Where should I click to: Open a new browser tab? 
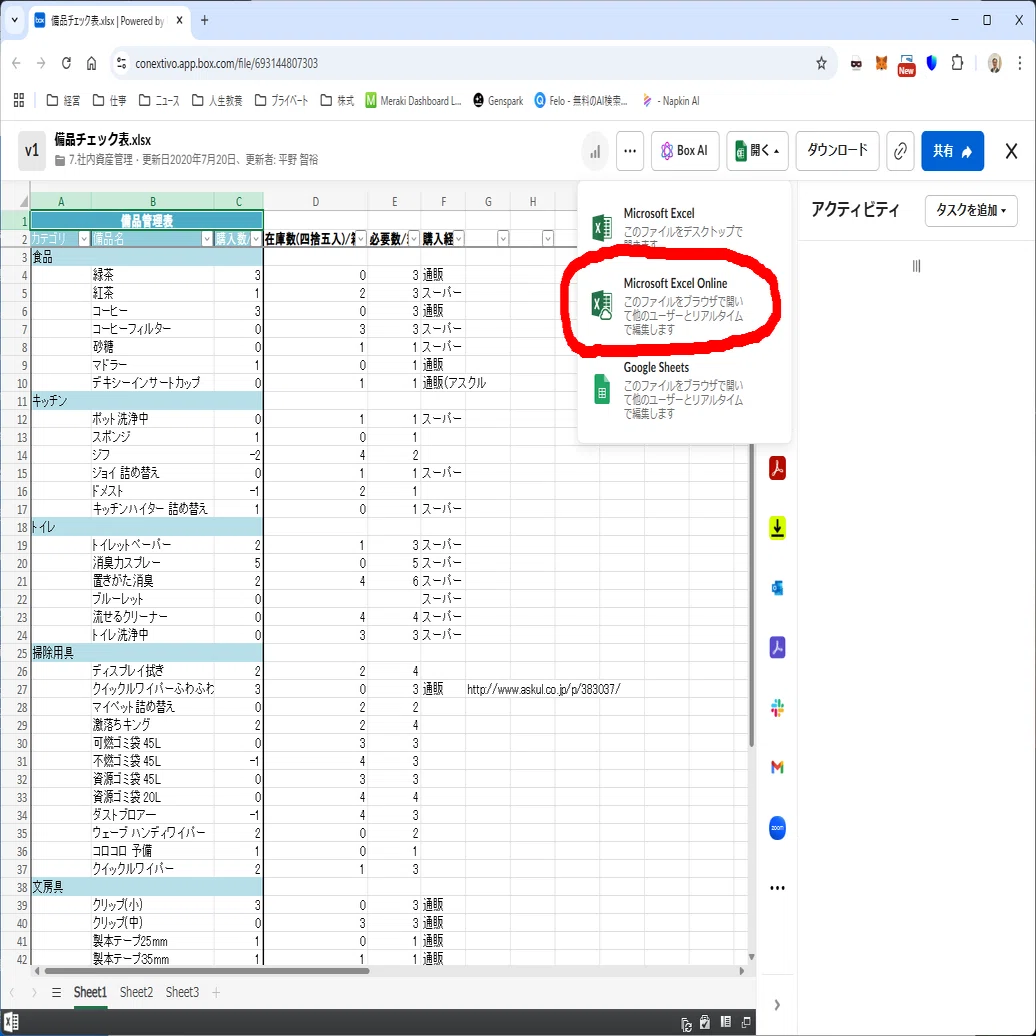point(204,20)
